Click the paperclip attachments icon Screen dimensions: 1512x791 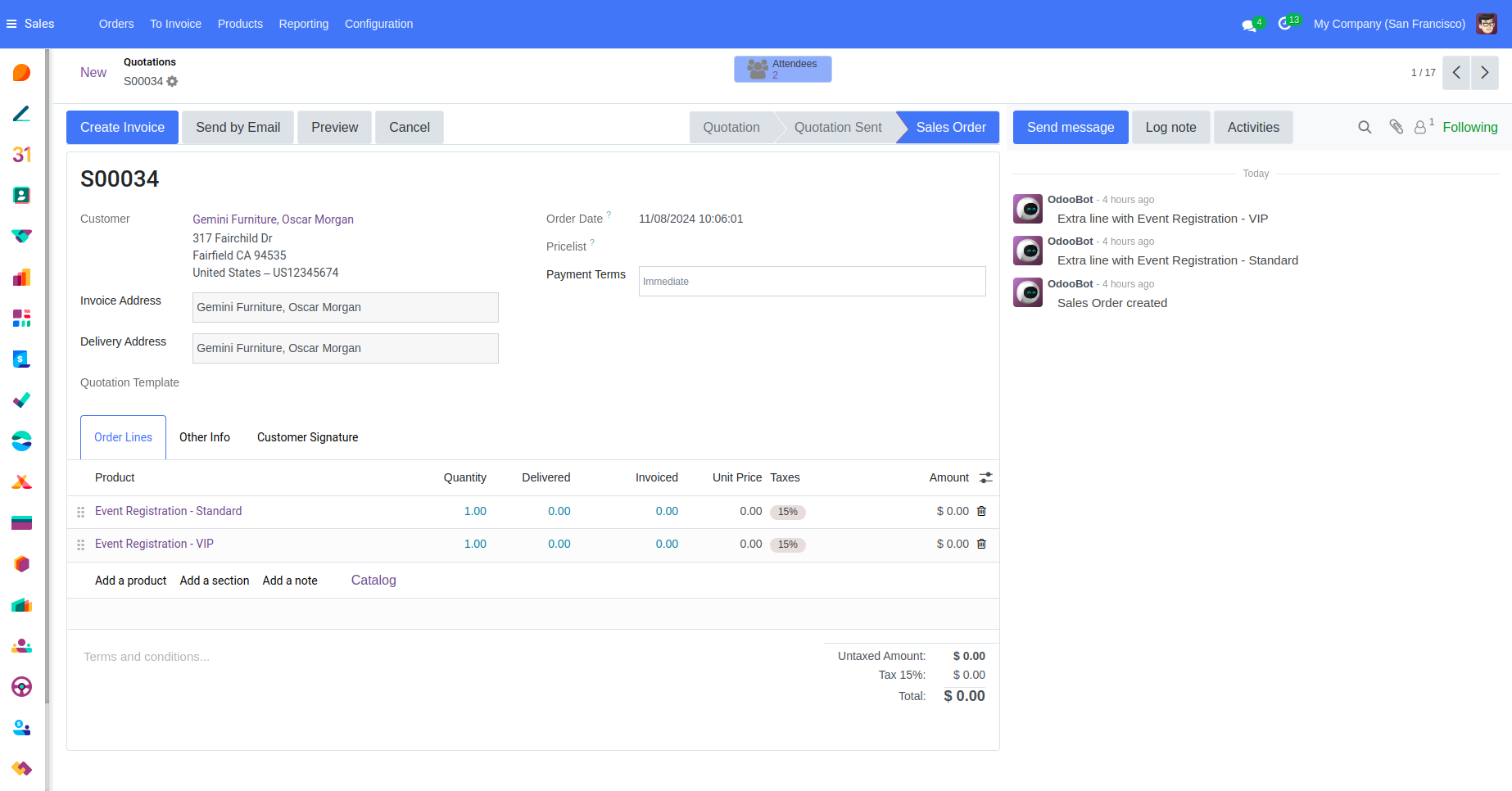click(x=1396, y=127)
